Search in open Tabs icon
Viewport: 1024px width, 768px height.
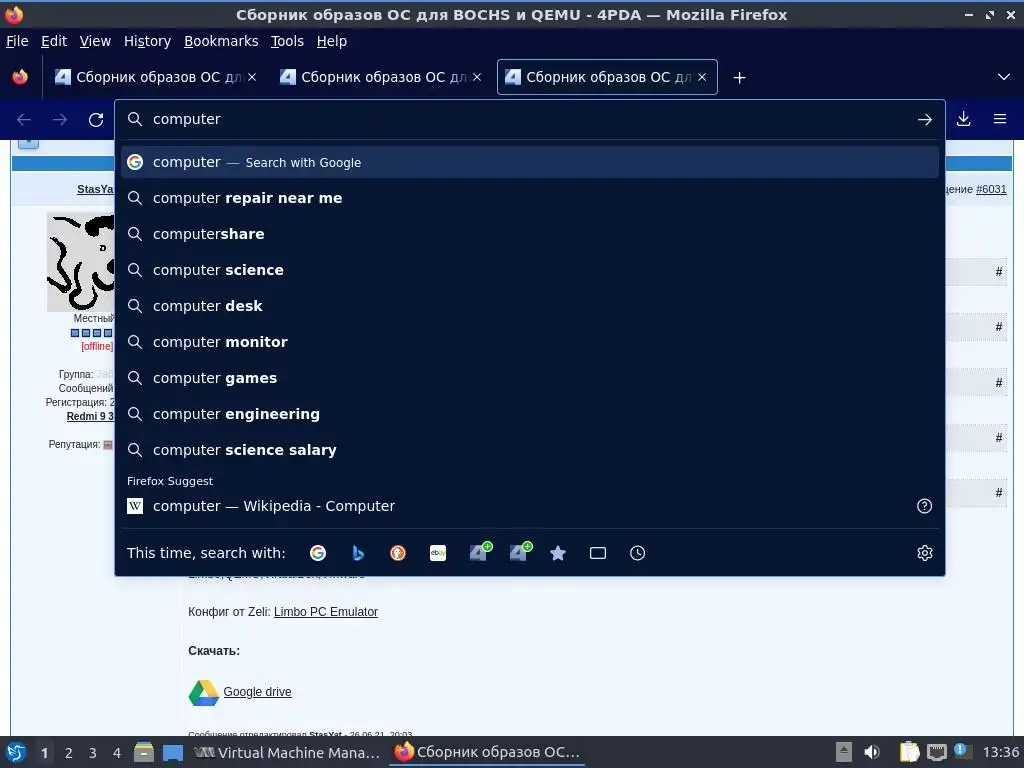(x=598, y=553)
